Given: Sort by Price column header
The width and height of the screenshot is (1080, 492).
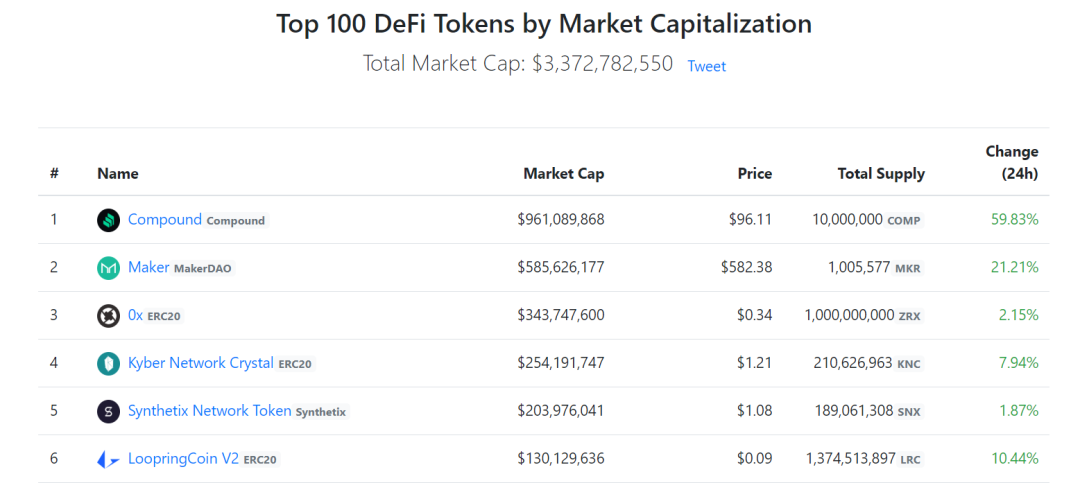Looking at the screenshot, I should pos(754,174).
